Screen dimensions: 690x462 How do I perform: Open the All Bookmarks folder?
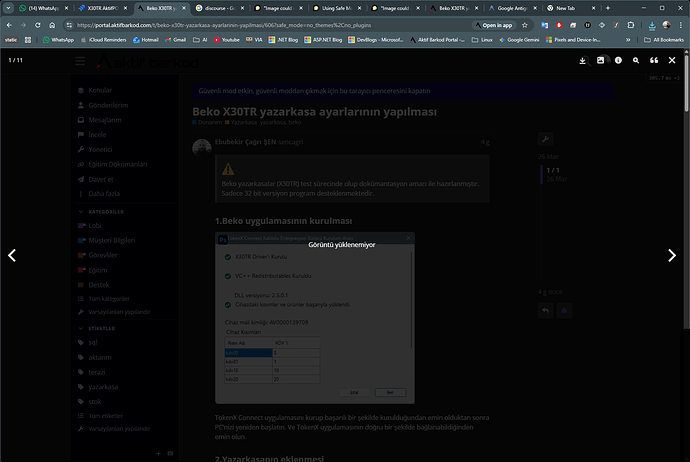pyautogui.click(x=664, y=40)
